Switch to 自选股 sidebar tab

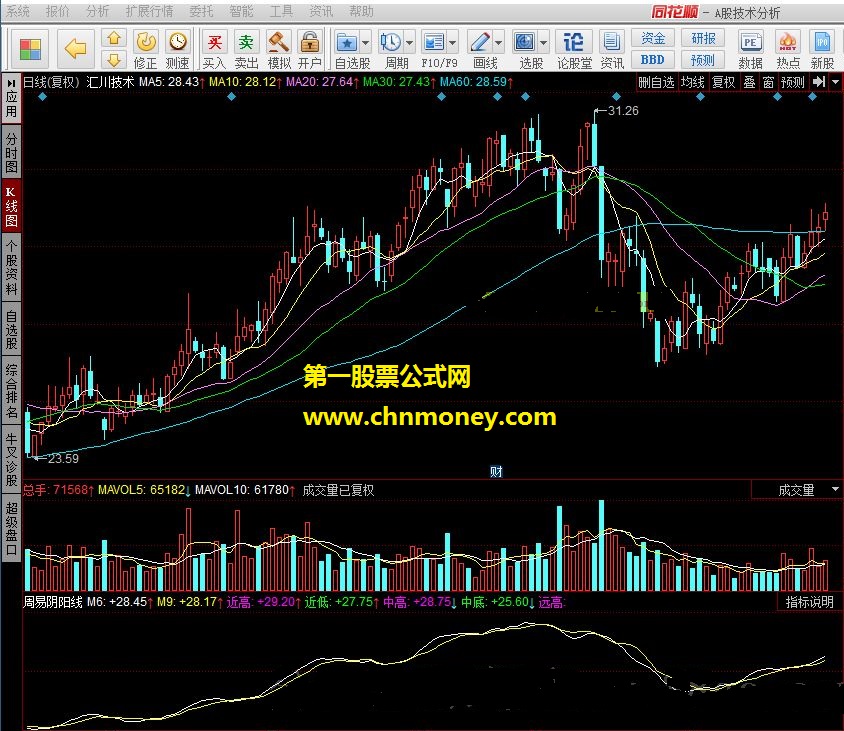11,329
